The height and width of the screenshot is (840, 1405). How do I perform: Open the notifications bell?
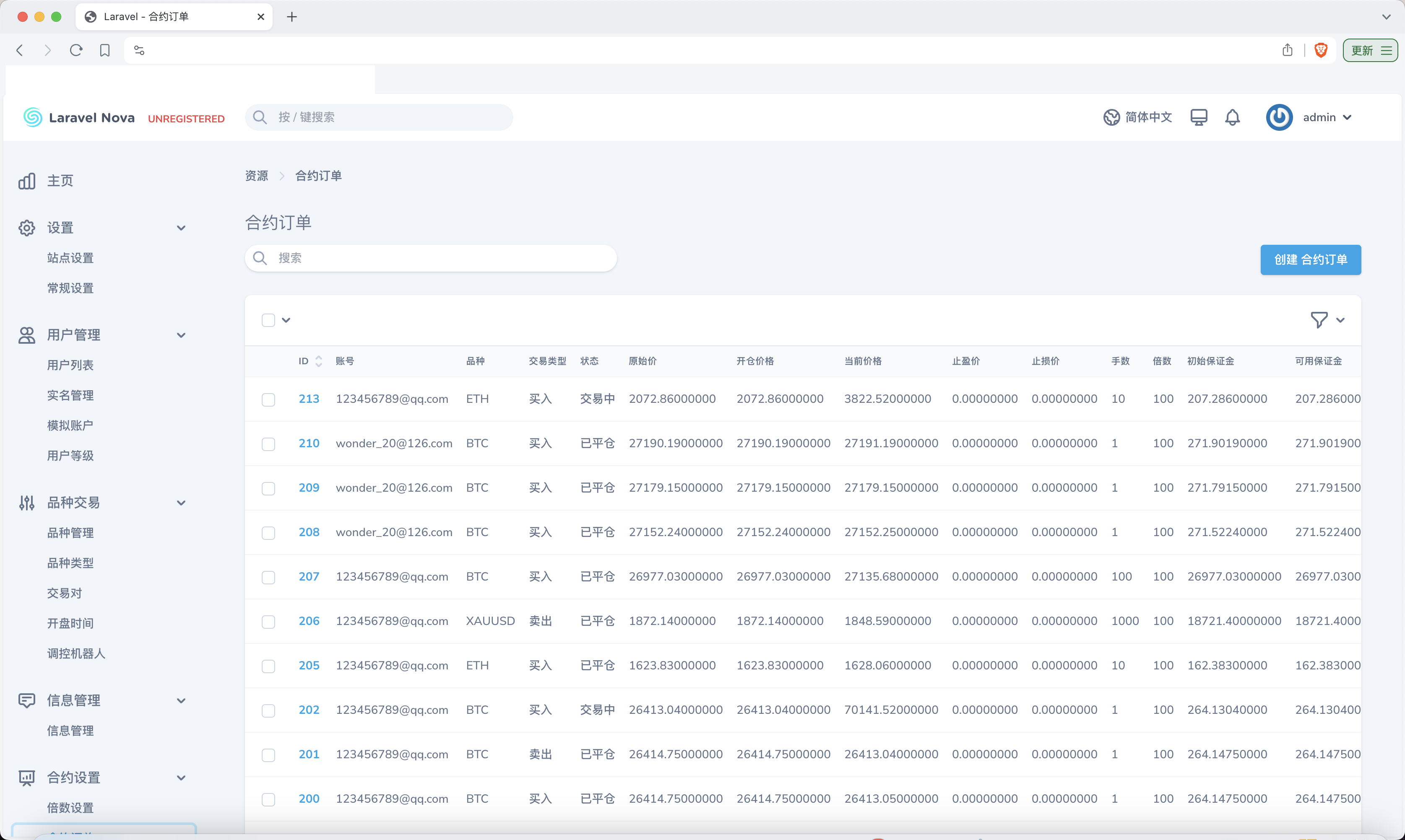(1232, 117)
